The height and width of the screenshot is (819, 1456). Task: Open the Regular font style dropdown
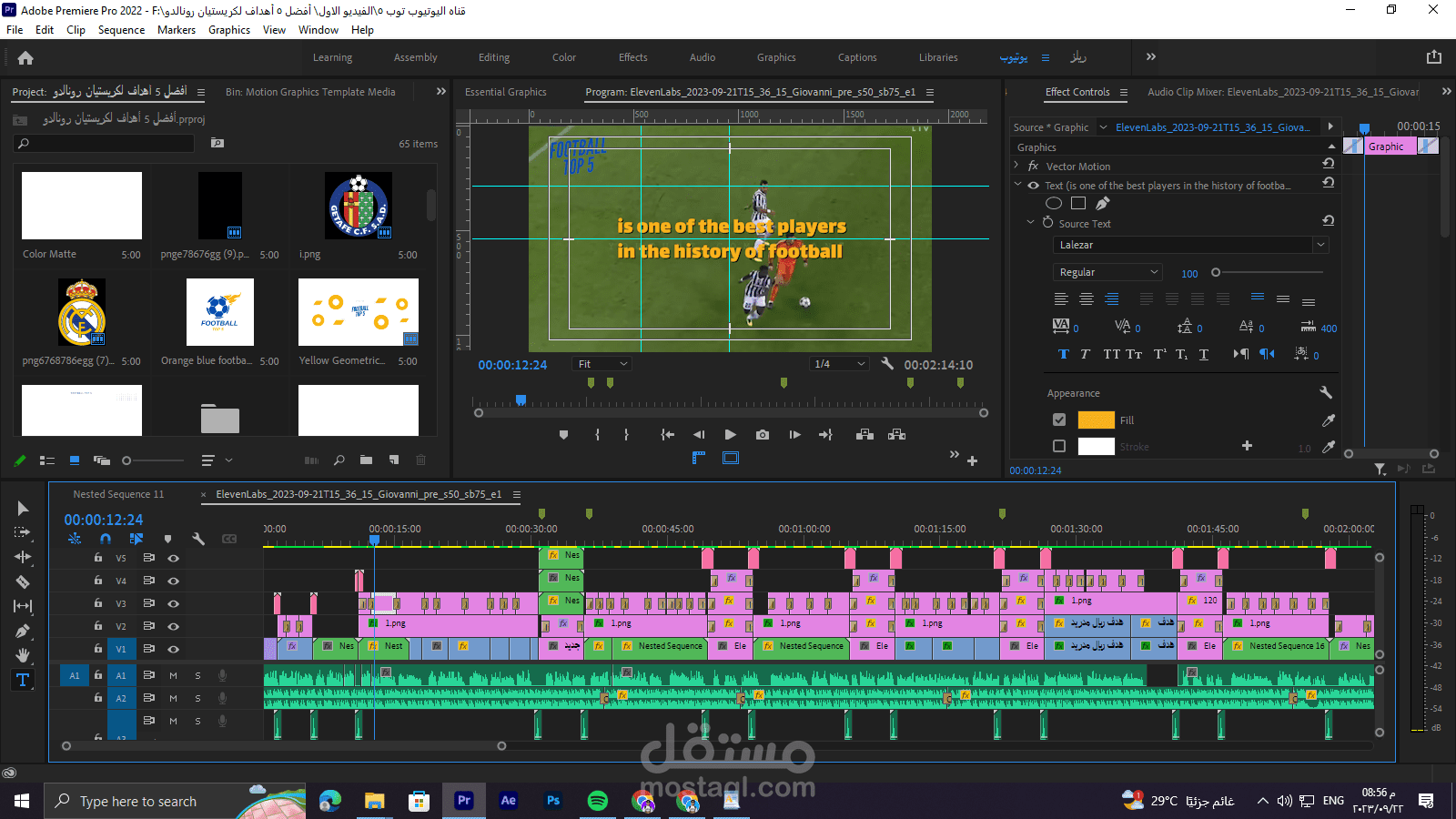(1107, 272)
